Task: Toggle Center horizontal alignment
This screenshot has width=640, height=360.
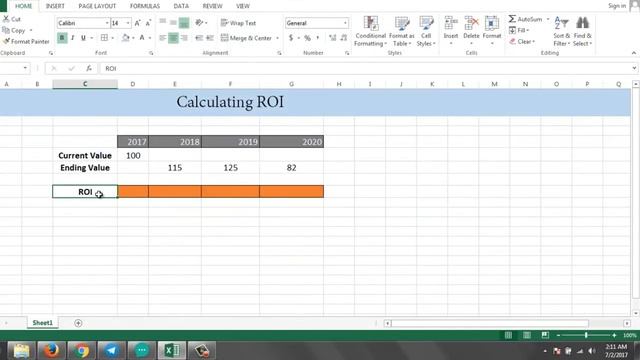Action: (x=173, y=38)
